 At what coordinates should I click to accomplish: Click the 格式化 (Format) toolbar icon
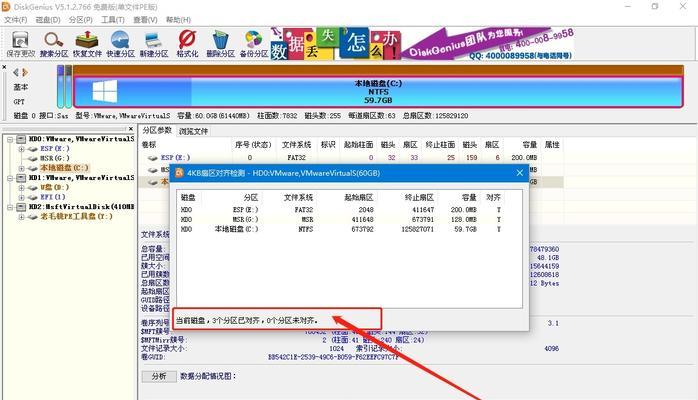coord(187,42)
